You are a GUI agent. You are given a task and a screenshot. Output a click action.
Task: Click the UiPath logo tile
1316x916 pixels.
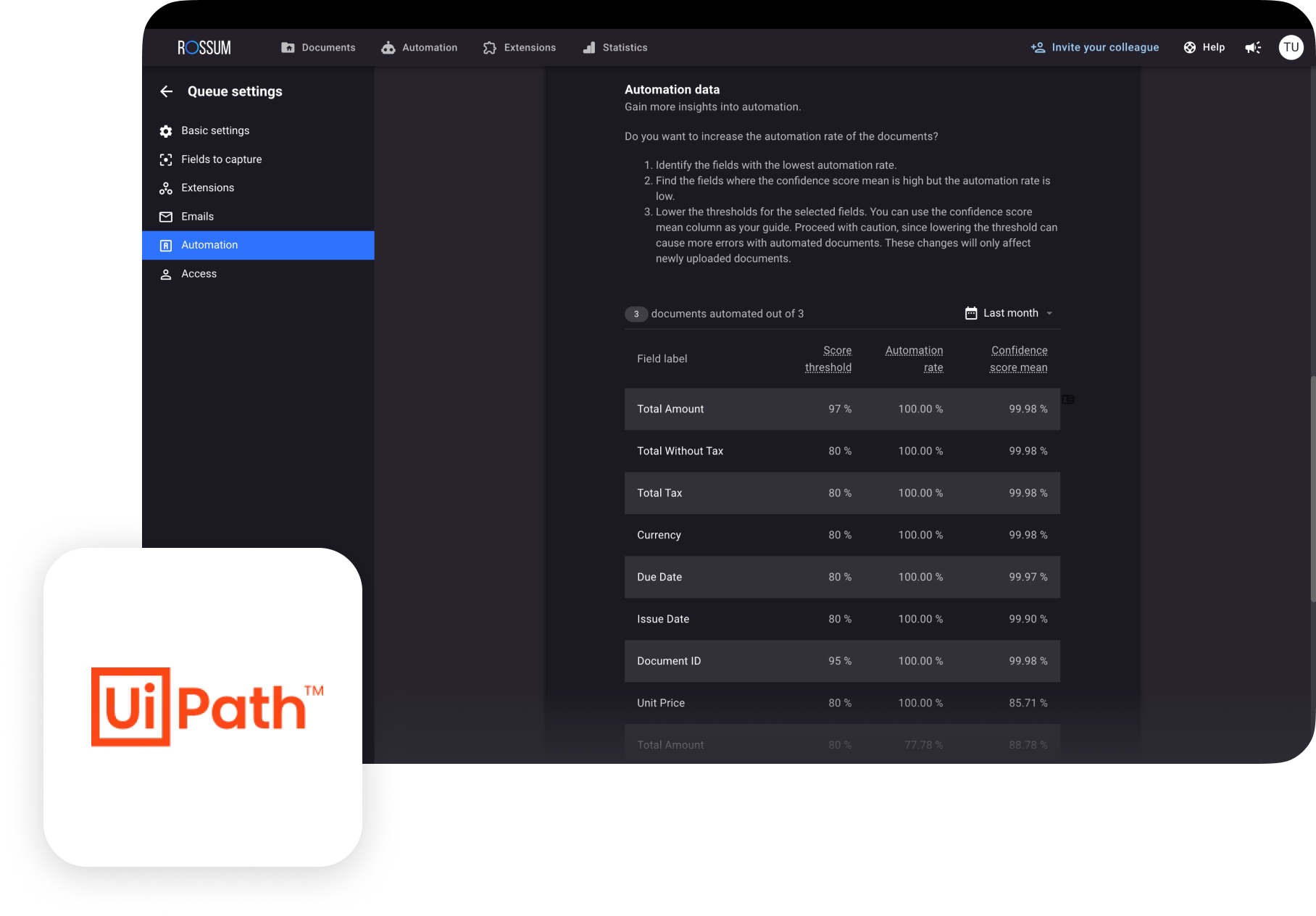click(203, 707)
